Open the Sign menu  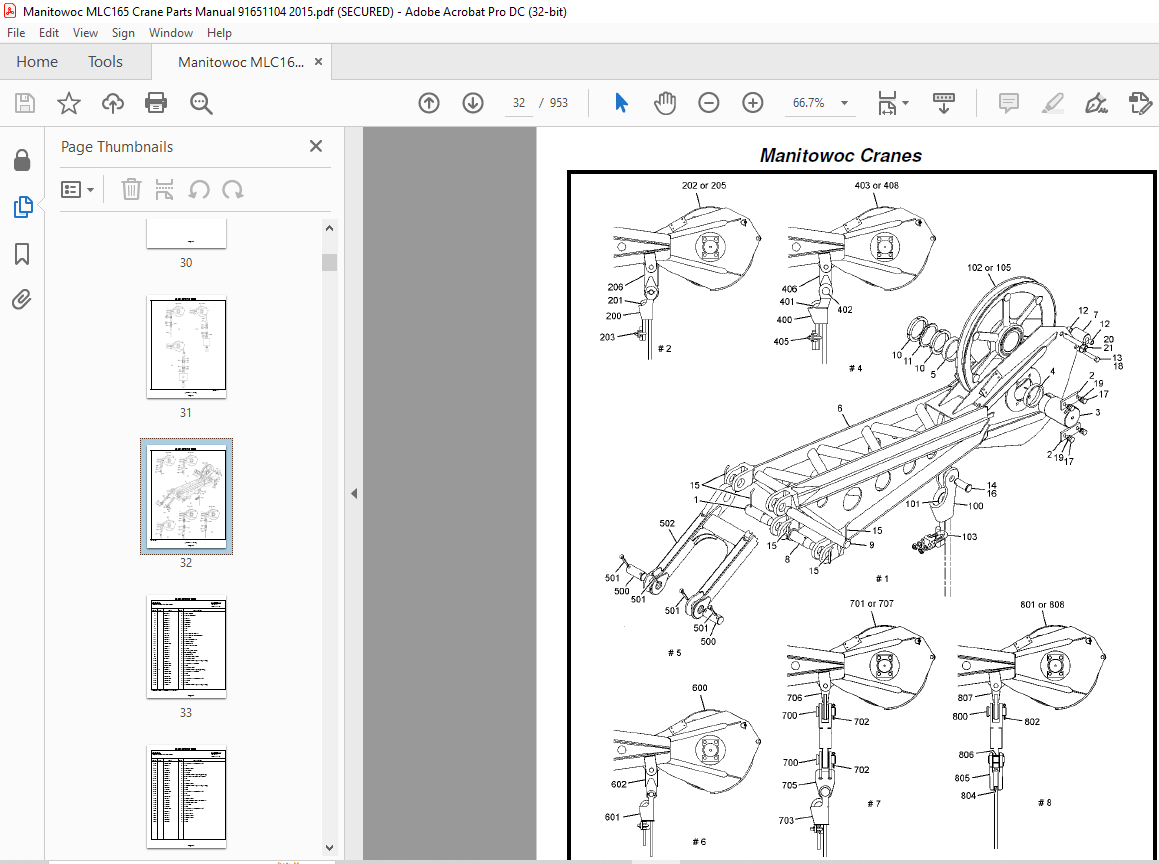point(123,33)
